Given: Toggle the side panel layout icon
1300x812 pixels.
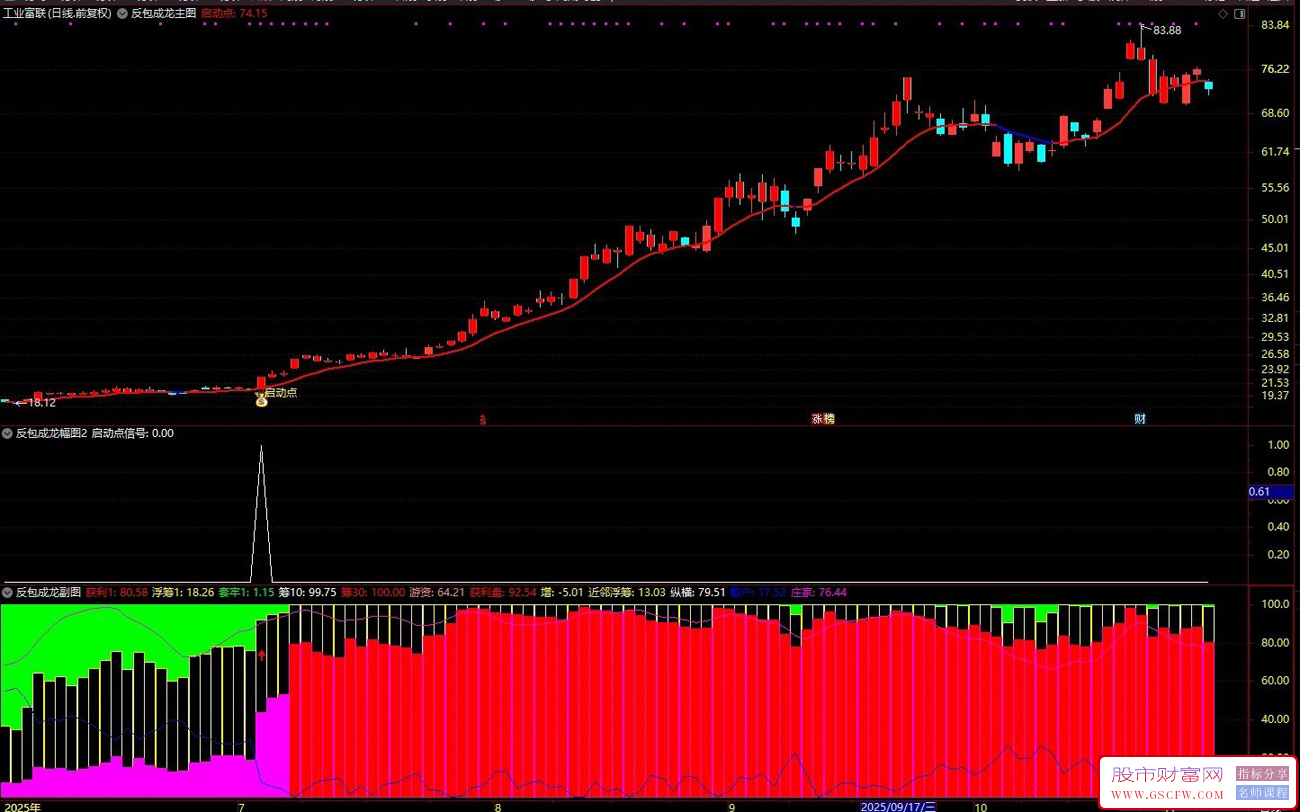Looking at the screenshot, I should point(1238,14).
